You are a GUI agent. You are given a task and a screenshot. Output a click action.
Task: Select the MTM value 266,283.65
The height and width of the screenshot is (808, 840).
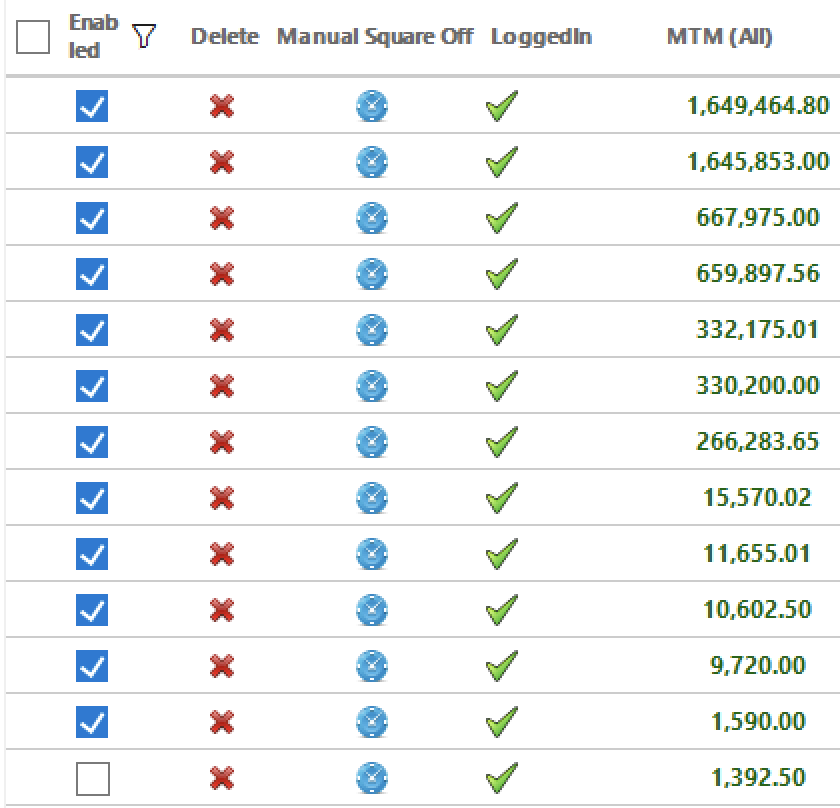[x=757, y=442]
